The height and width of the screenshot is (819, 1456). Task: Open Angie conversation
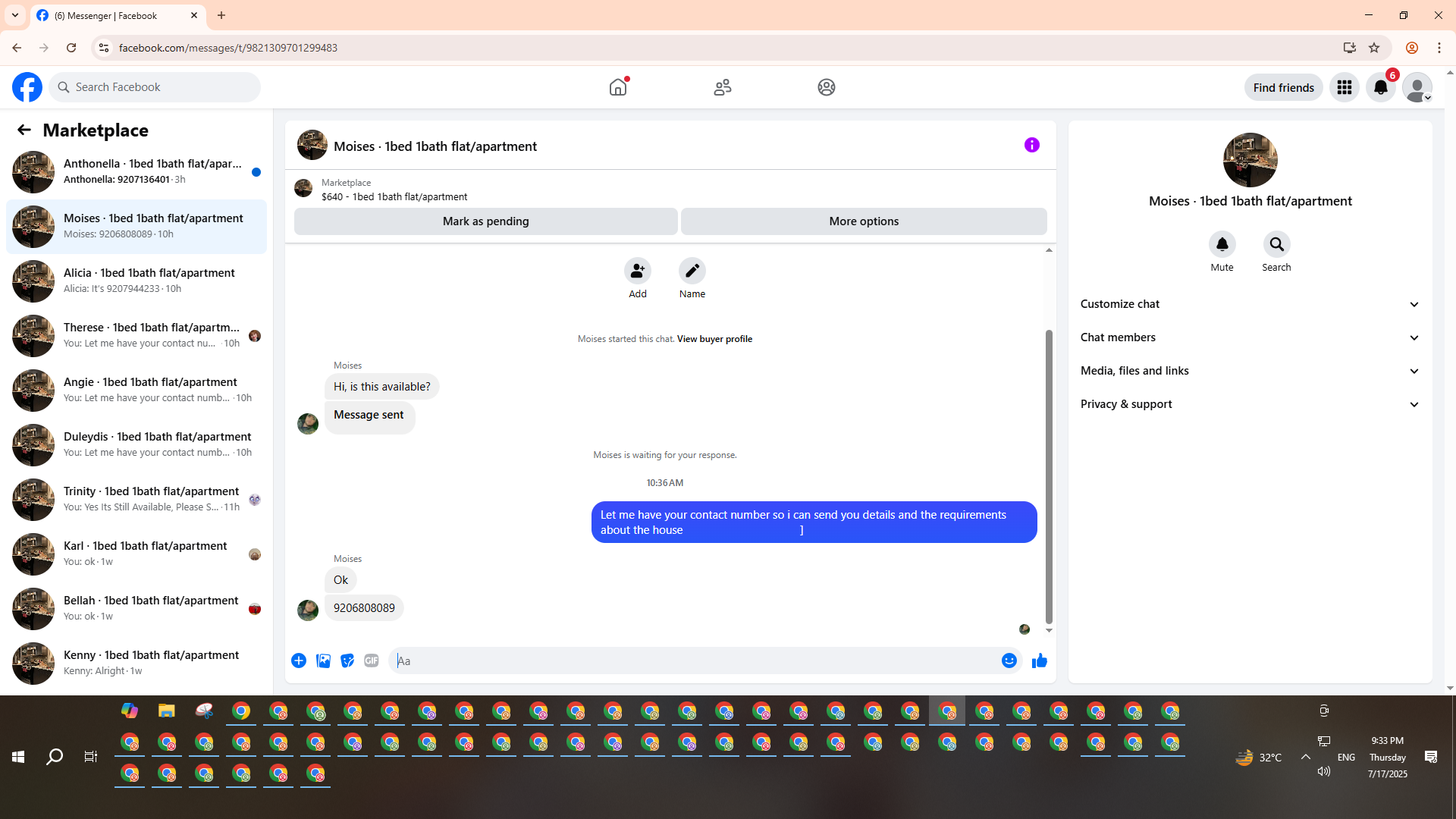point(136,391)
